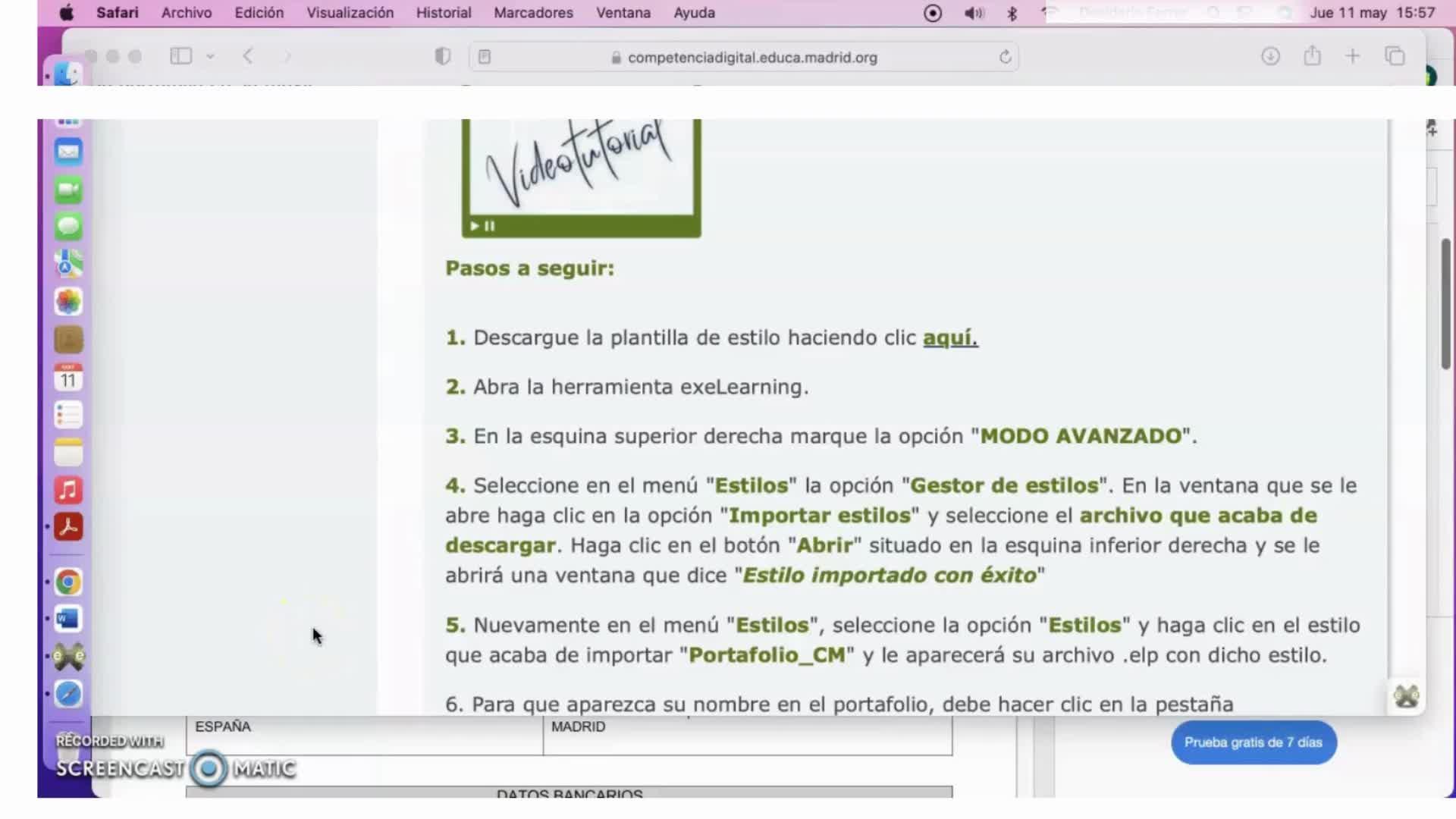Open Google Chrome from the Dock
This screenshot has height=819, width=1456.
(x=68, y=582)
